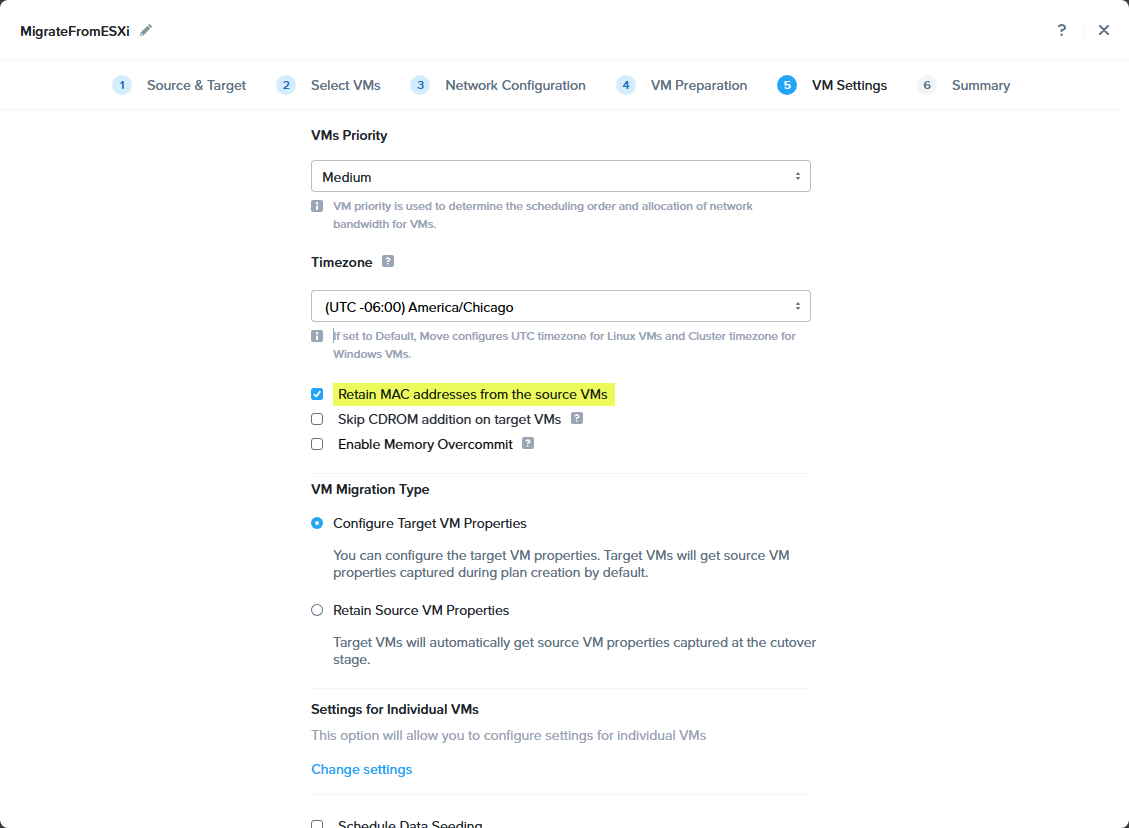Screen dimensions: 1129x828
Task: Select Retain Source VM Properties radio button
Action: click(x=317, y=610)
